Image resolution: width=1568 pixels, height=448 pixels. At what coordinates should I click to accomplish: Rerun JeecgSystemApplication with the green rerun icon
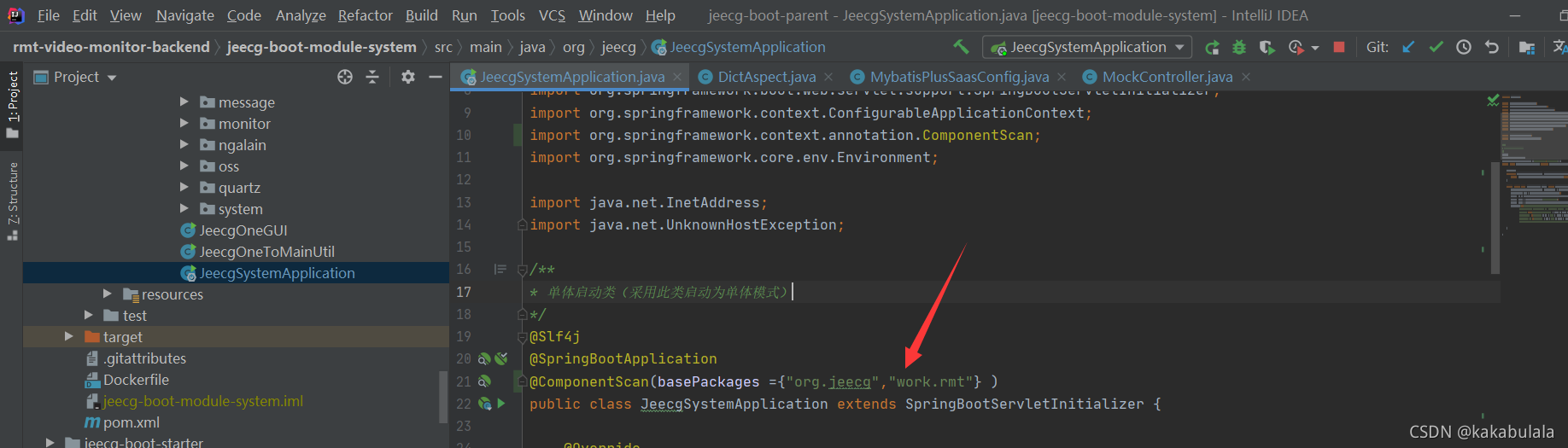point(1212,48)
